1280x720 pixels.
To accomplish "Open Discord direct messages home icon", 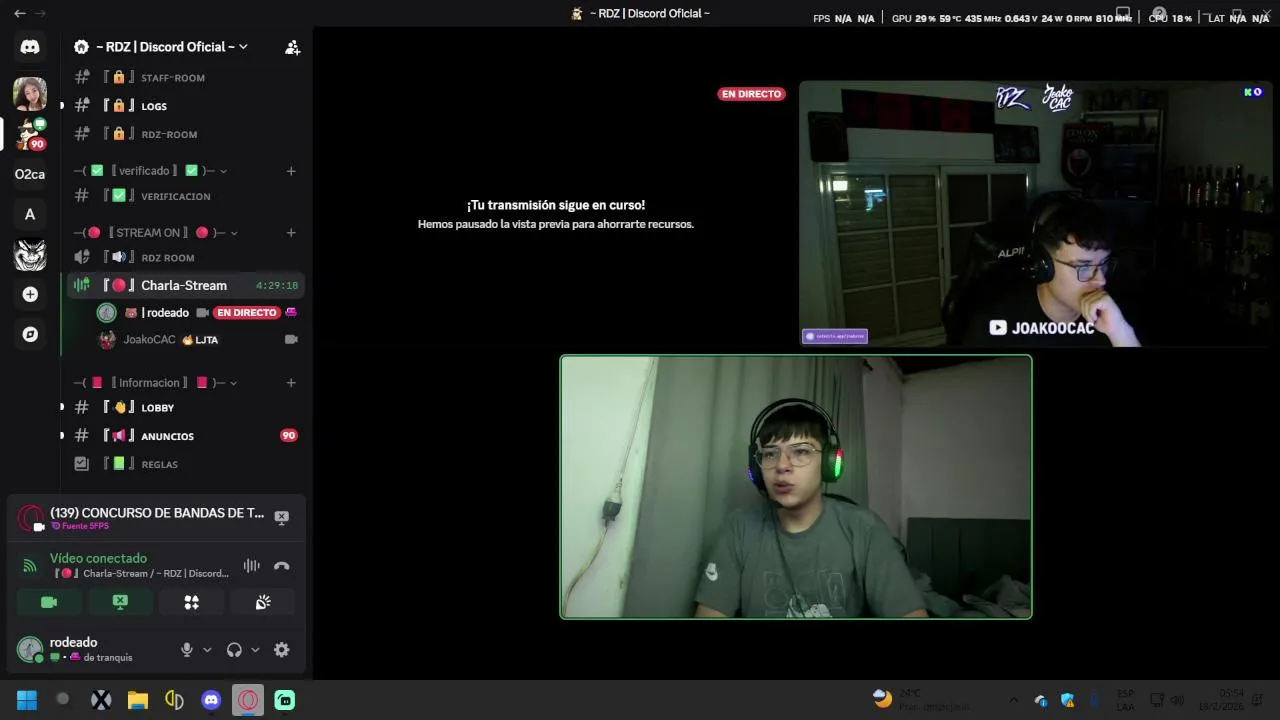I will (x=30, y=47).
